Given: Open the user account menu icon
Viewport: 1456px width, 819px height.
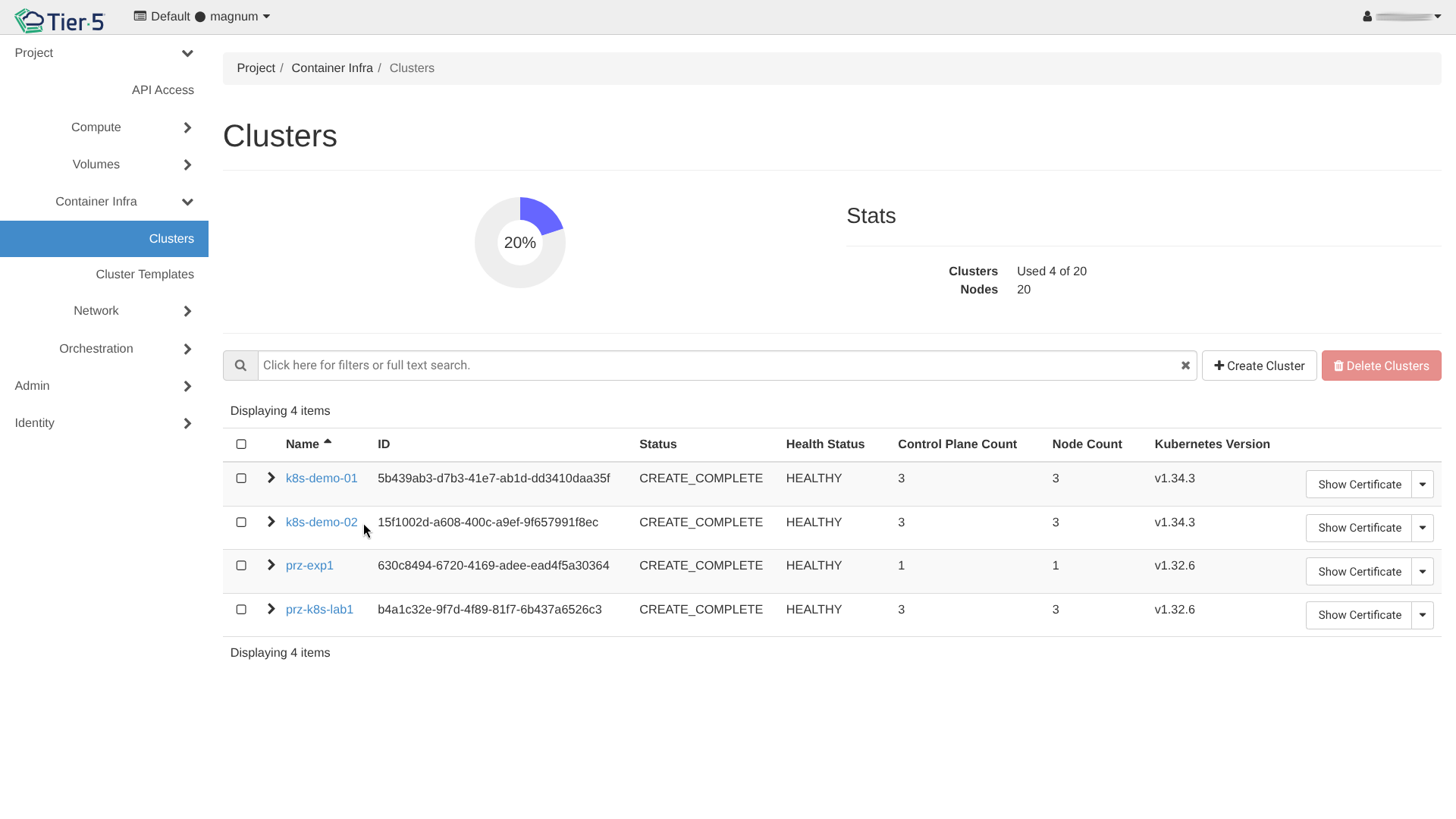Looking at the screenshot, I should [1367, 17].
